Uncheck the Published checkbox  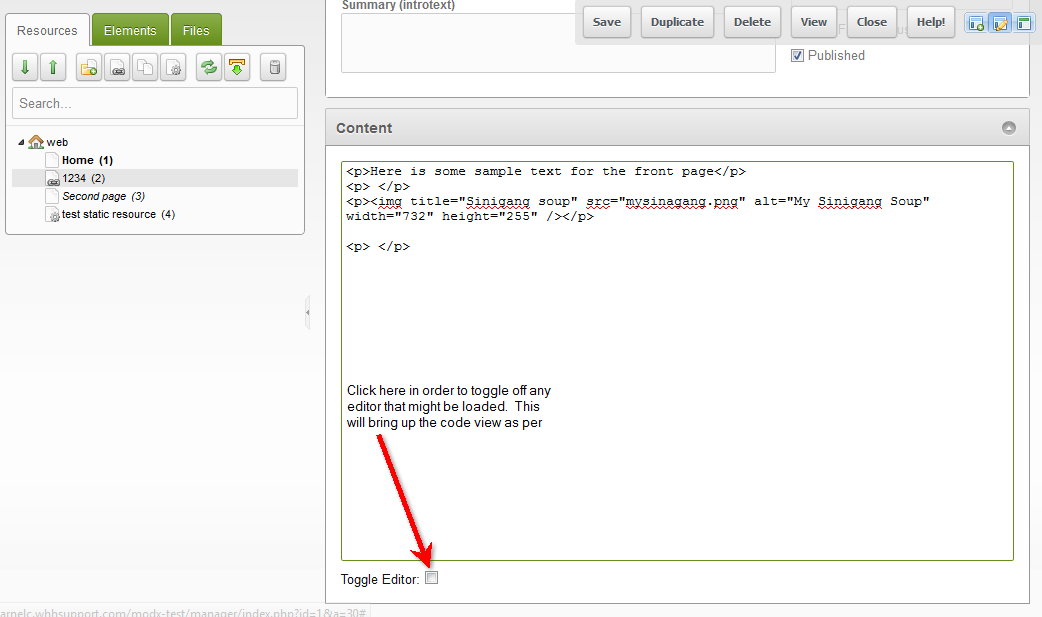point(797,56)
